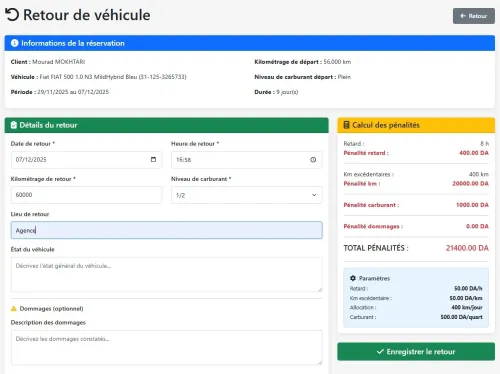Click the duration value 9 jour(s)
This screenshot has width=500, height=374.
pos(287,92)
